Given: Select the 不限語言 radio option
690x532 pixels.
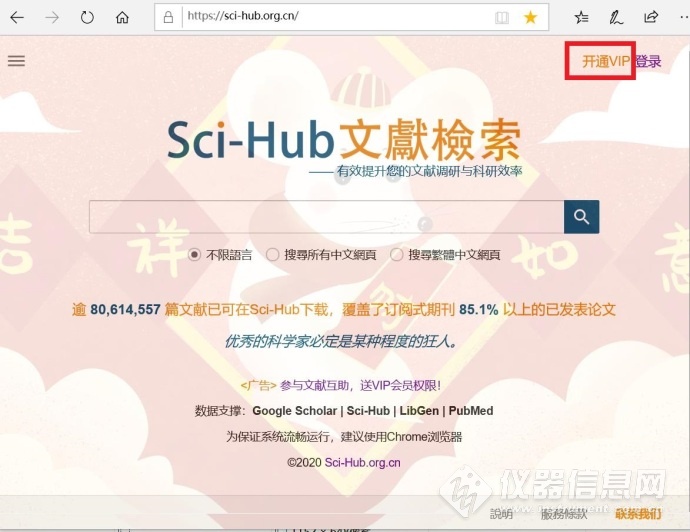Looking at the screenshot, I should pos(195,255).
